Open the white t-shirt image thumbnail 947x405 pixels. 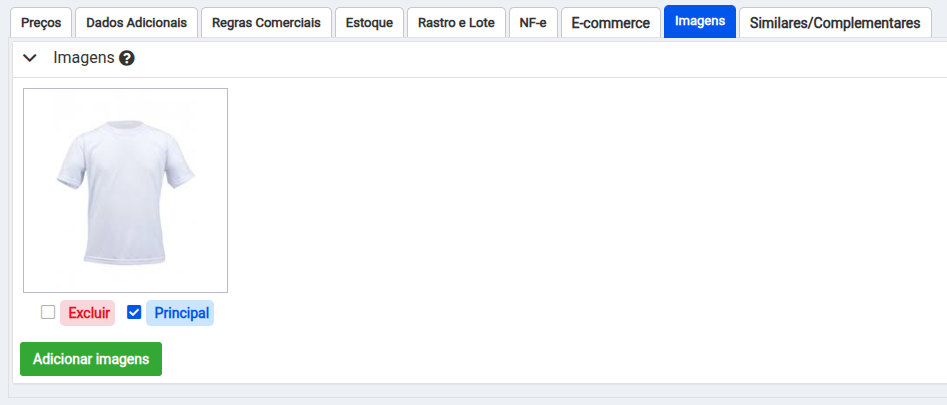tap(125, 190)
